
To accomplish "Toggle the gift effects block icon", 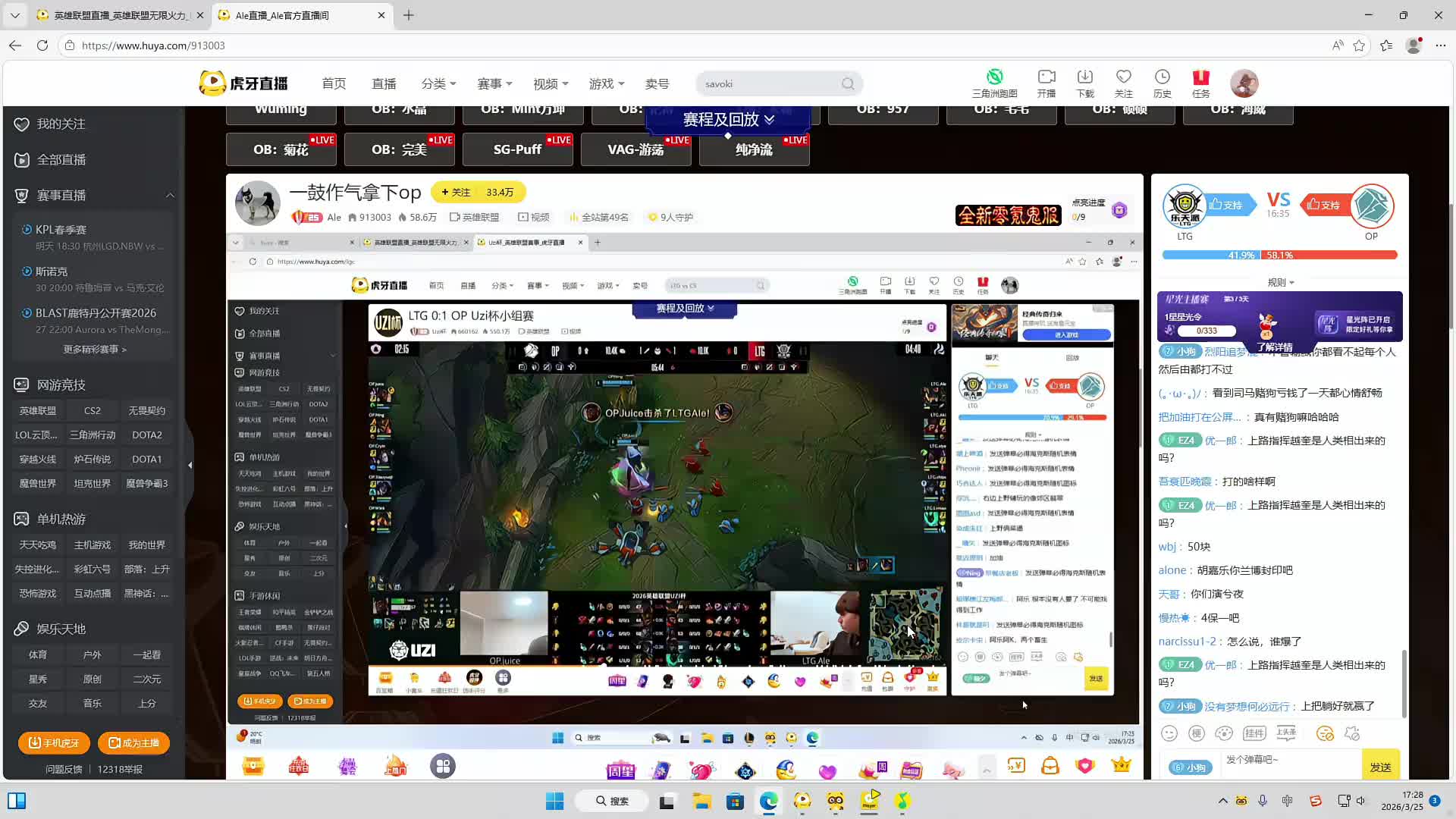I will pyautogui.click(x=1352, y=733).
